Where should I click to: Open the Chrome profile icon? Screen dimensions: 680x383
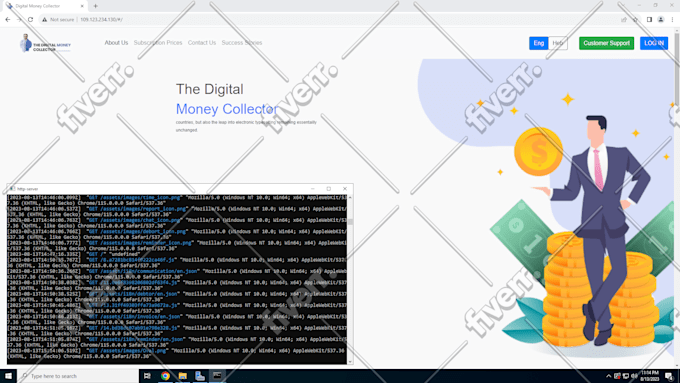(660, 20)
